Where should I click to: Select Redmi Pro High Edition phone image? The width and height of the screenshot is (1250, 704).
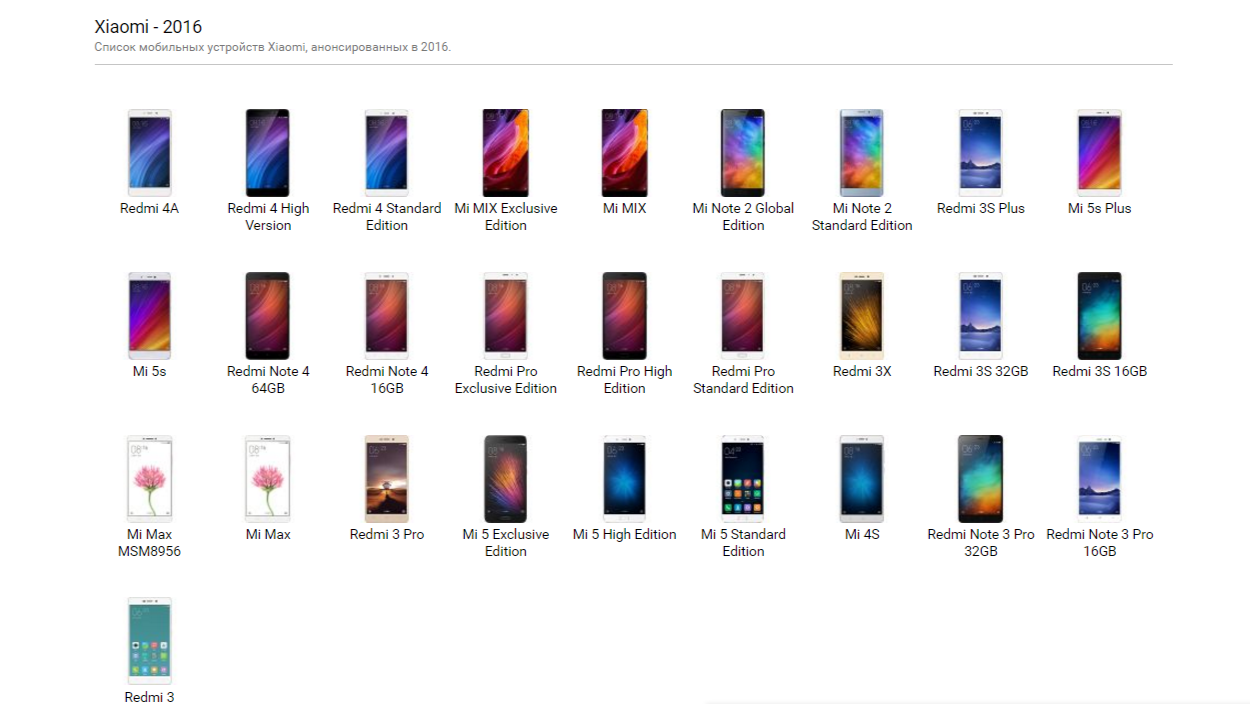[625, 316]
